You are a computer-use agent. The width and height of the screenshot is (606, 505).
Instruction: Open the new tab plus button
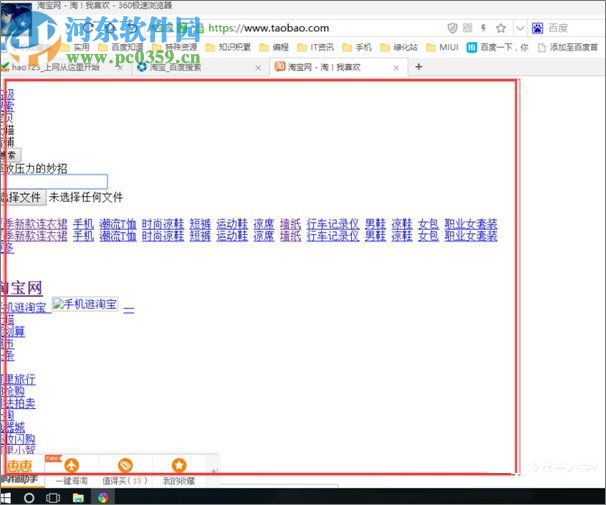point(418,67)
